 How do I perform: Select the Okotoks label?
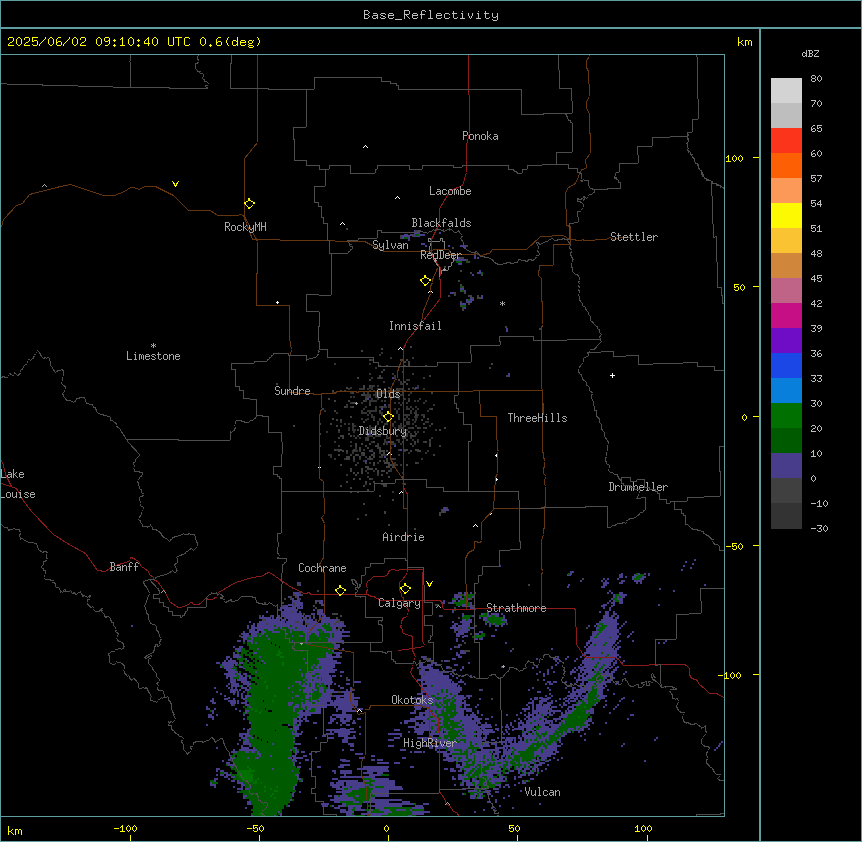point(412,700)
